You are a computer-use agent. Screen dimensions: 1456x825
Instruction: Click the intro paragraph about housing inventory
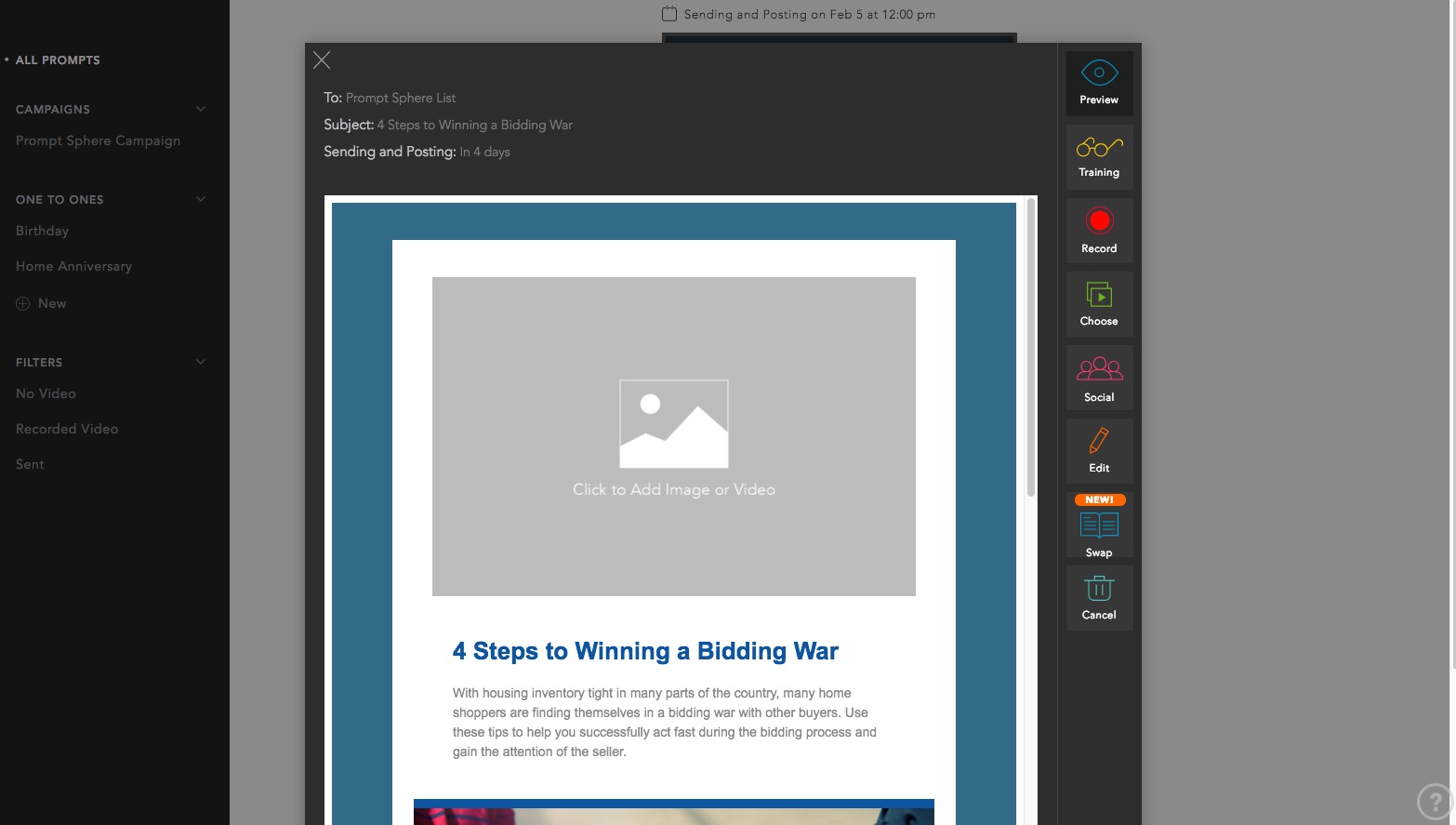tap(665, 722)
